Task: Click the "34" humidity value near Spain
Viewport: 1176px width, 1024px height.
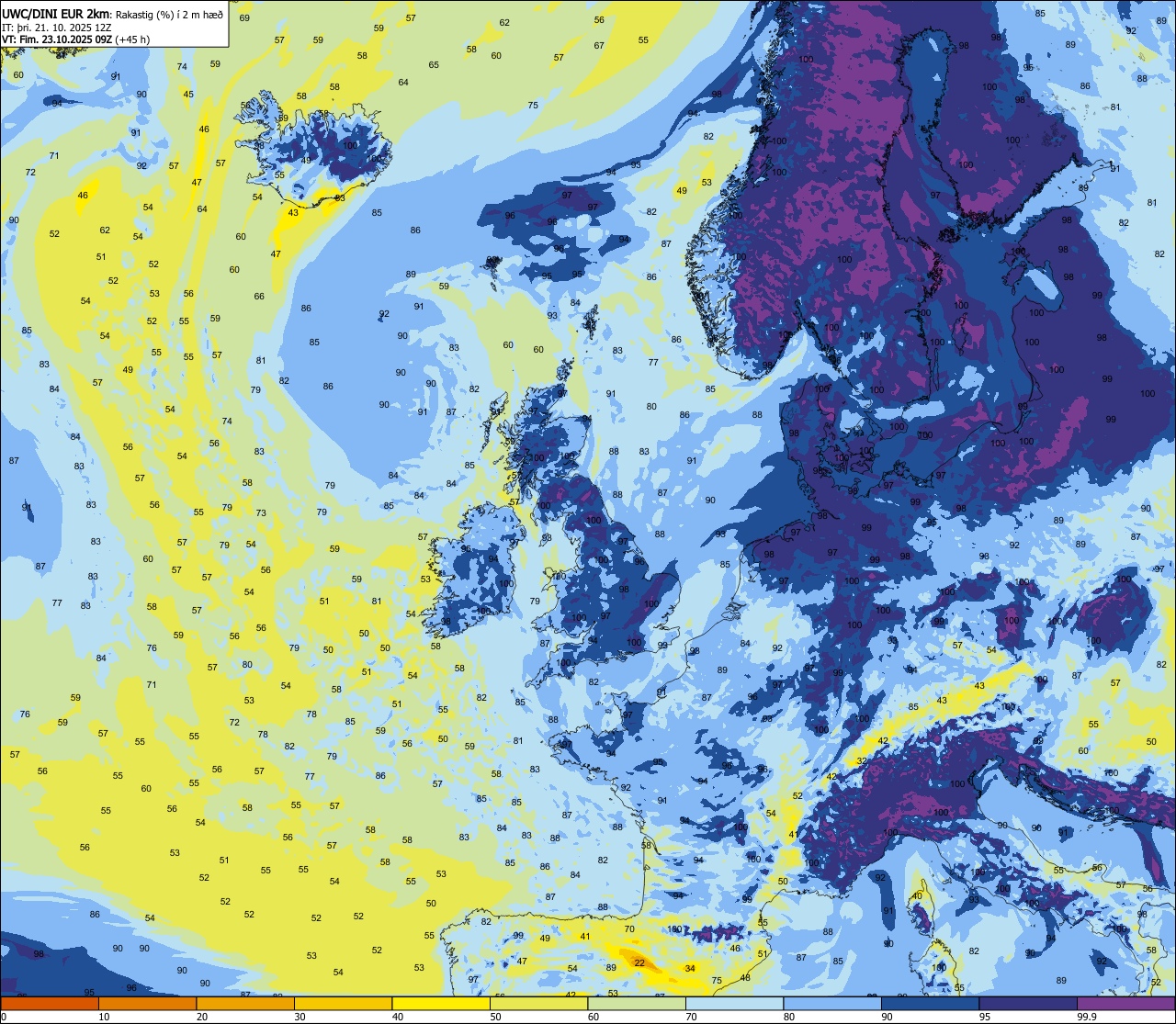Action: pyautogui.click(x=690, y=968)
